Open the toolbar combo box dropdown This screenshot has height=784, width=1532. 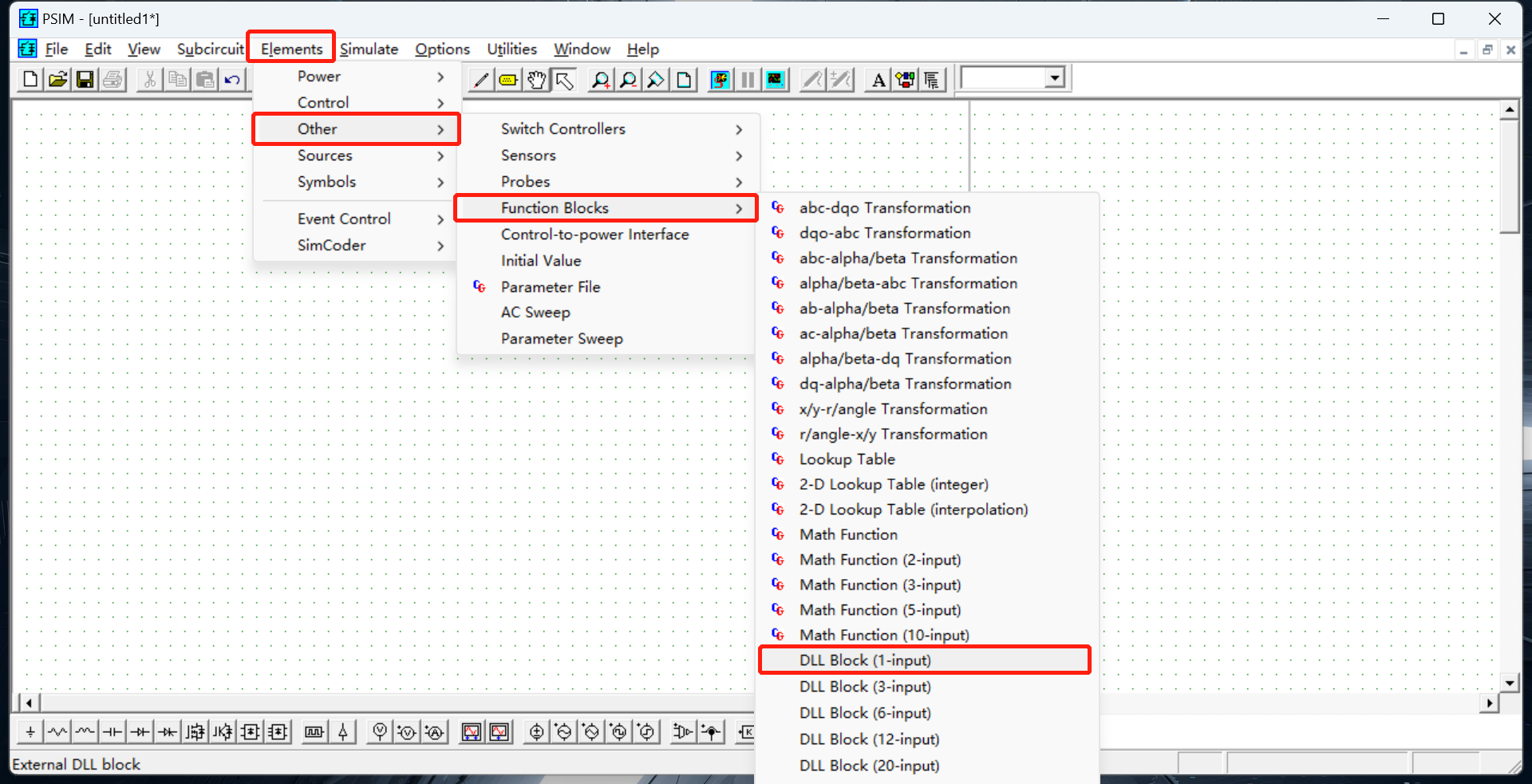click(x=1055, y=78)
